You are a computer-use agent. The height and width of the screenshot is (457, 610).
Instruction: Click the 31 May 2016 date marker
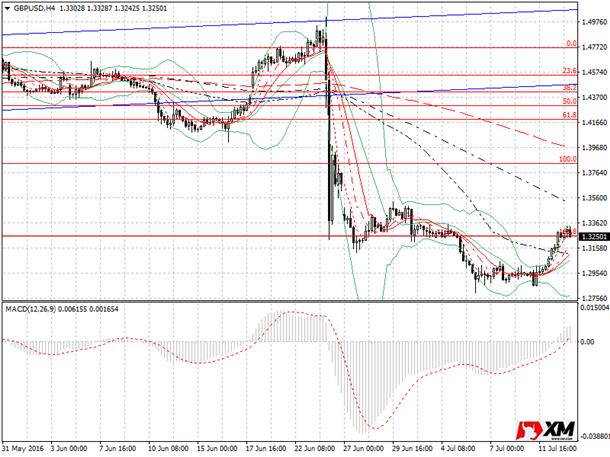(23, 448)
